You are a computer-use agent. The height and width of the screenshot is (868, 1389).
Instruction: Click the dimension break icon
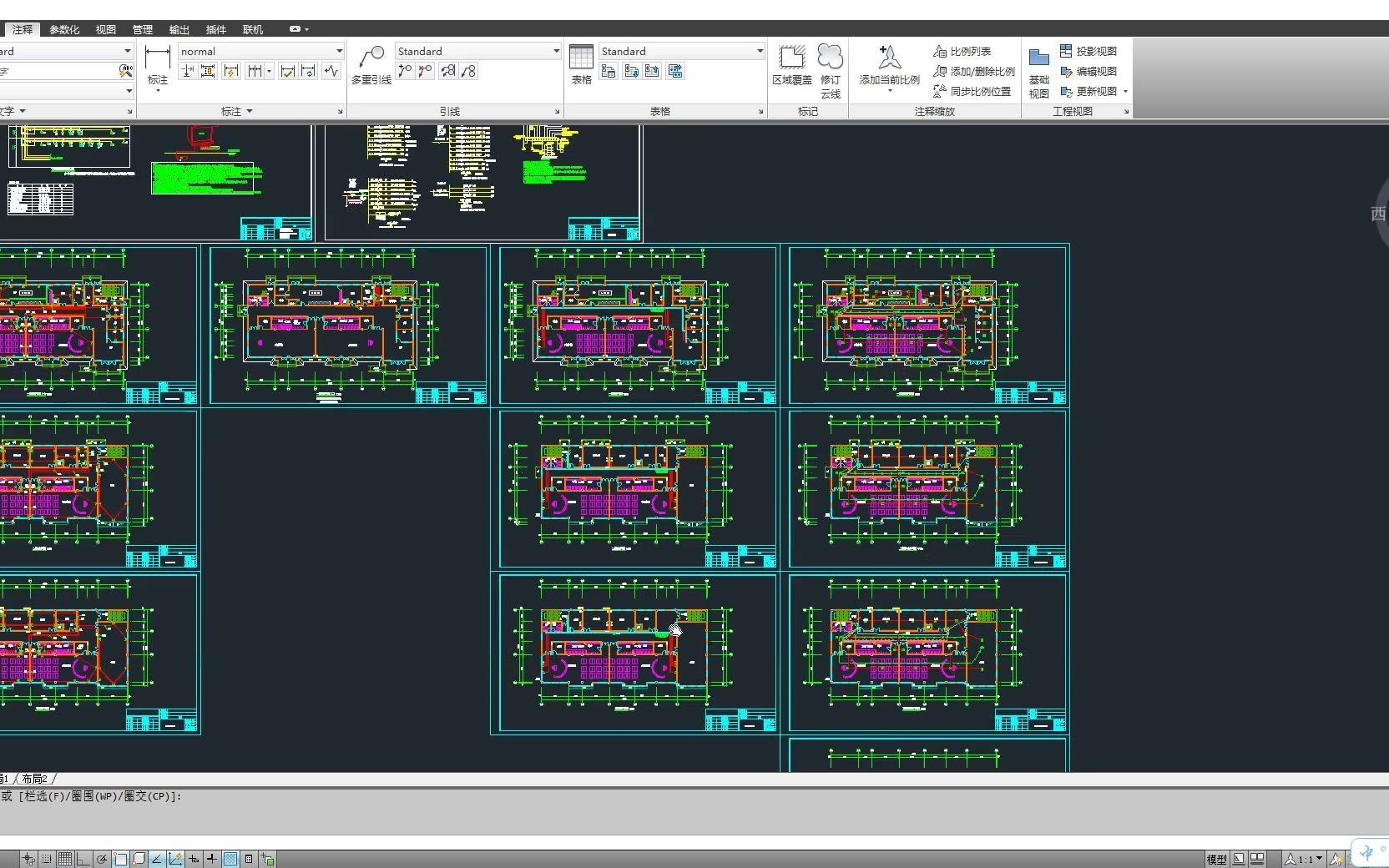(x=188, y=71)
